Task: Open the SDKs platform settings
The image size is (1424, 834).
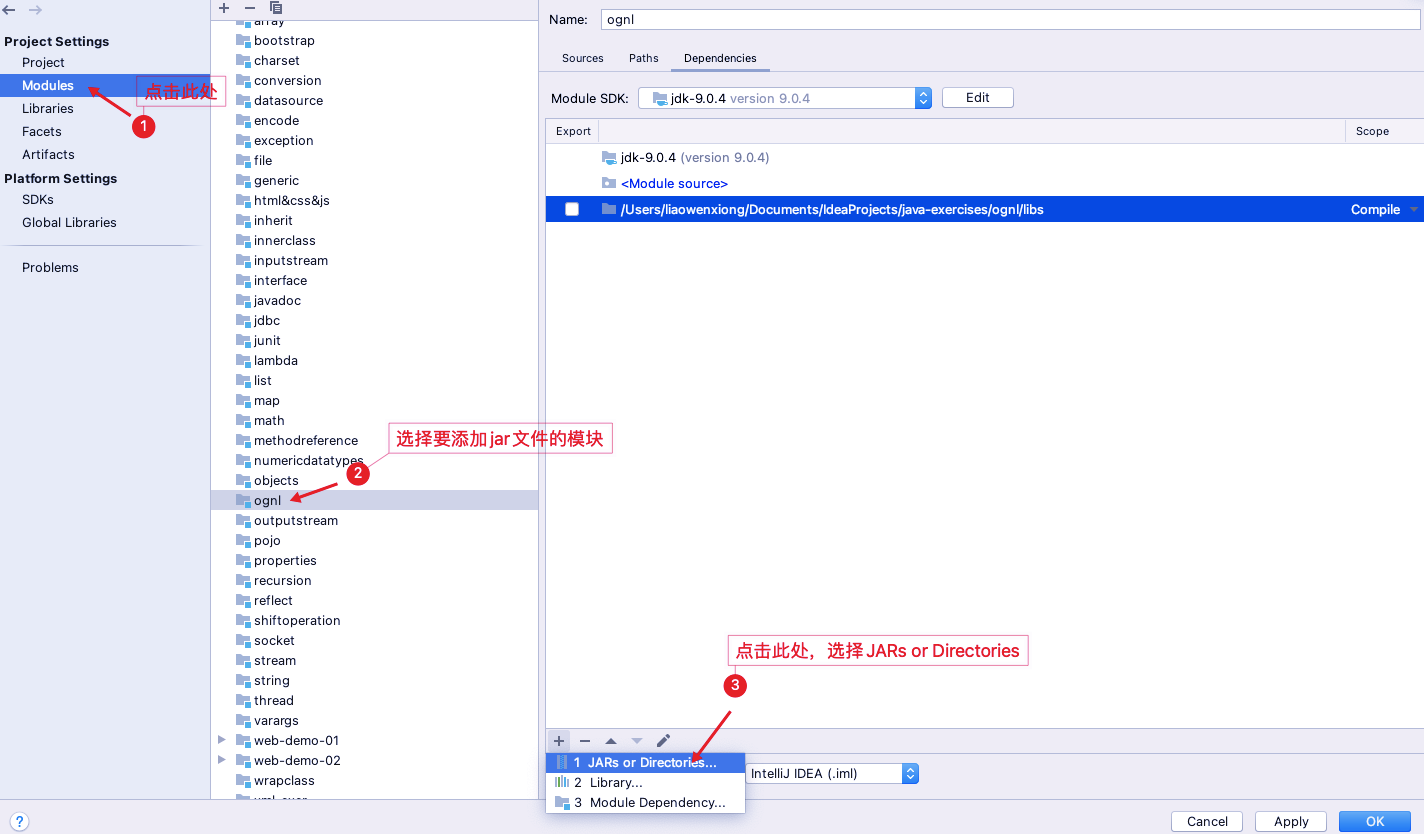Action: click(x=38, y=199)
